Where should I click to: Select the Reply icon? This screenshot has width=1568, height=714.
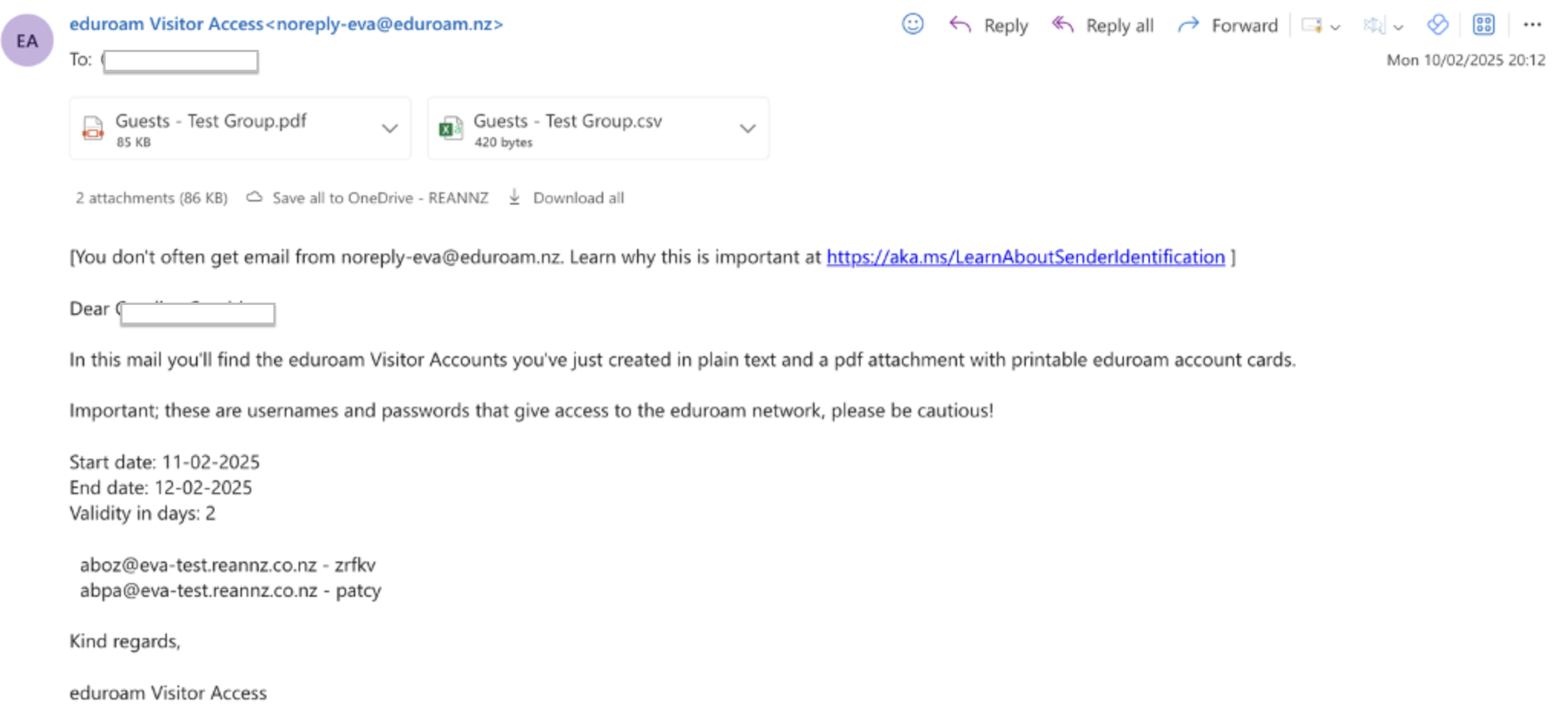[959, 24]
